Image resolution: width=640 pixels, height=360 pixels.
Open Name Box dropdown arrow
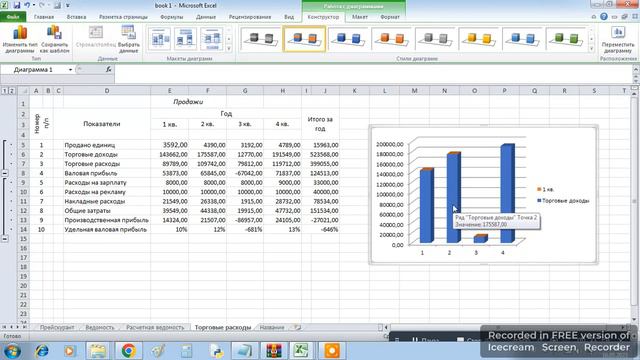coord(70,70)
